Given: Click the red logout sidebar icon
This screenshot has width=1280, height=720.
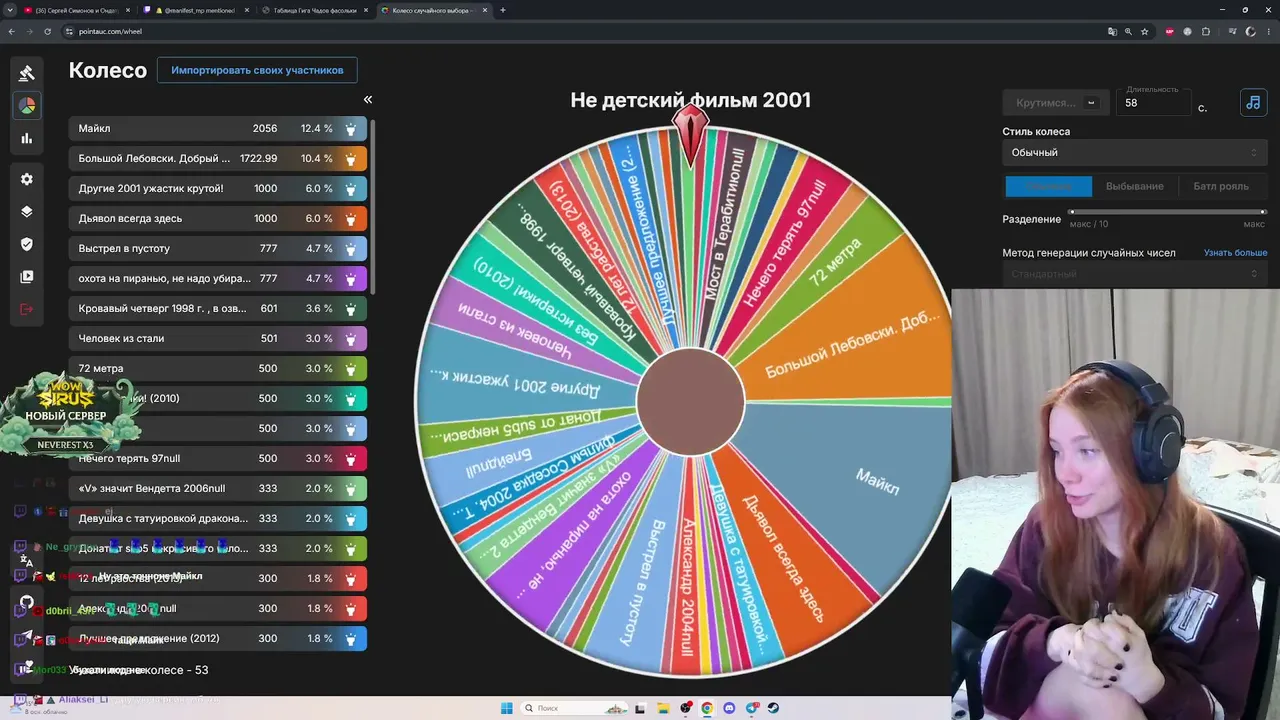Looking at the screenshot, I should coord(27,309).
